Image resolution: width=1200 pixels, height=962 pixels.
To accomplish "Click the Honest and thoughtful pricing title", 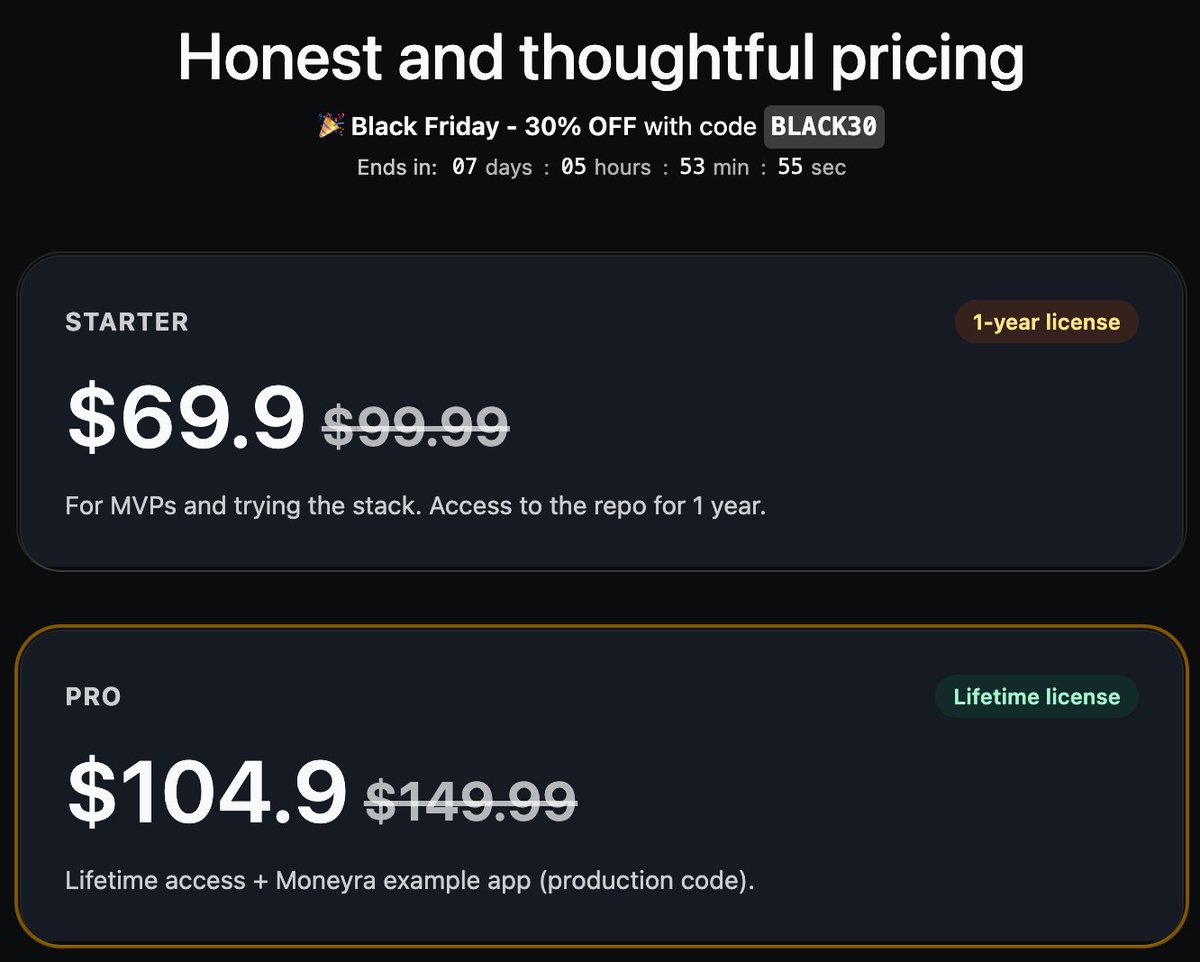I will (601, 57).
